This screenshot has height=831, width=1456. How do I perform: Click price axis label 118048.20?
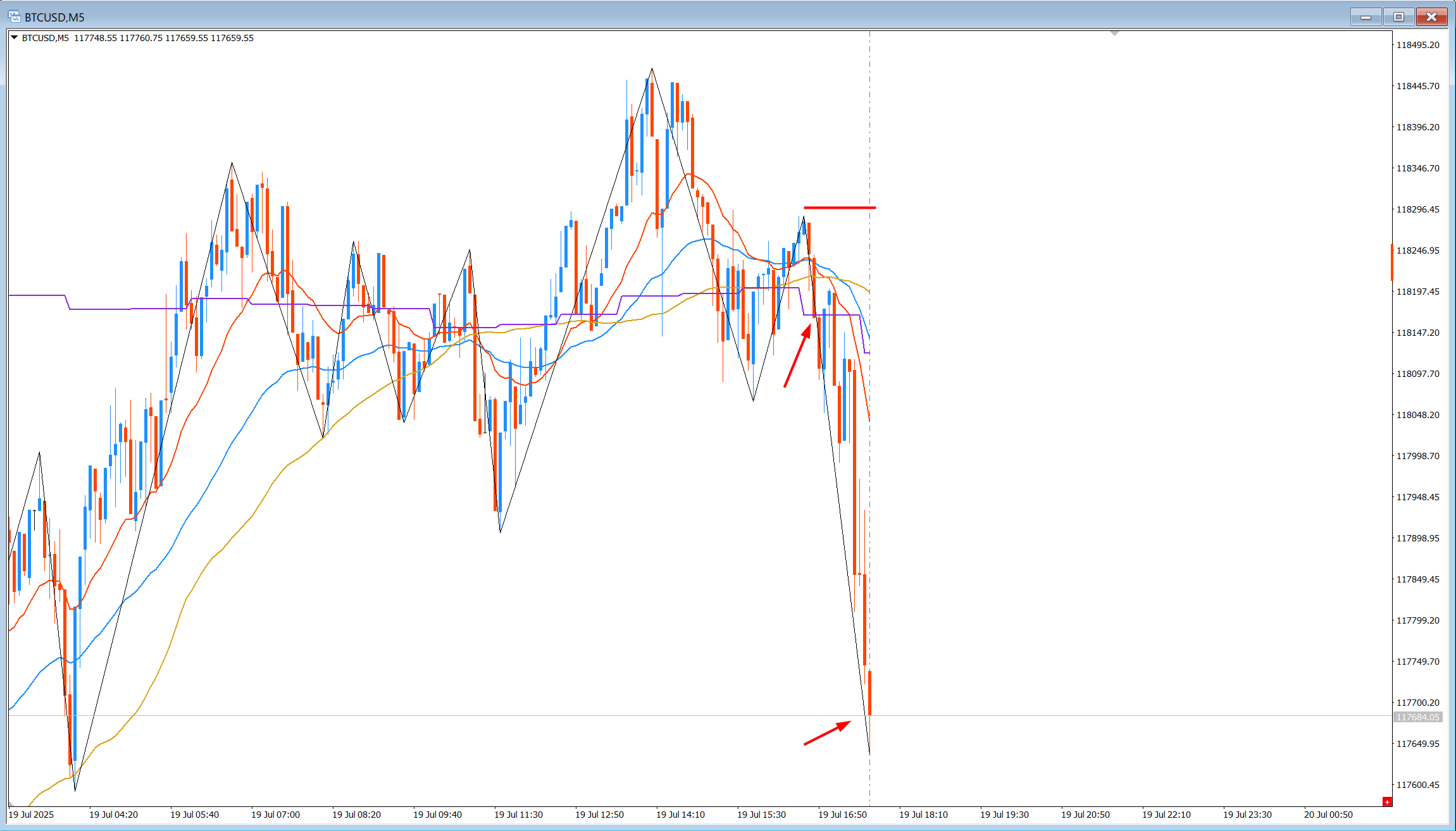point(1418,415)
